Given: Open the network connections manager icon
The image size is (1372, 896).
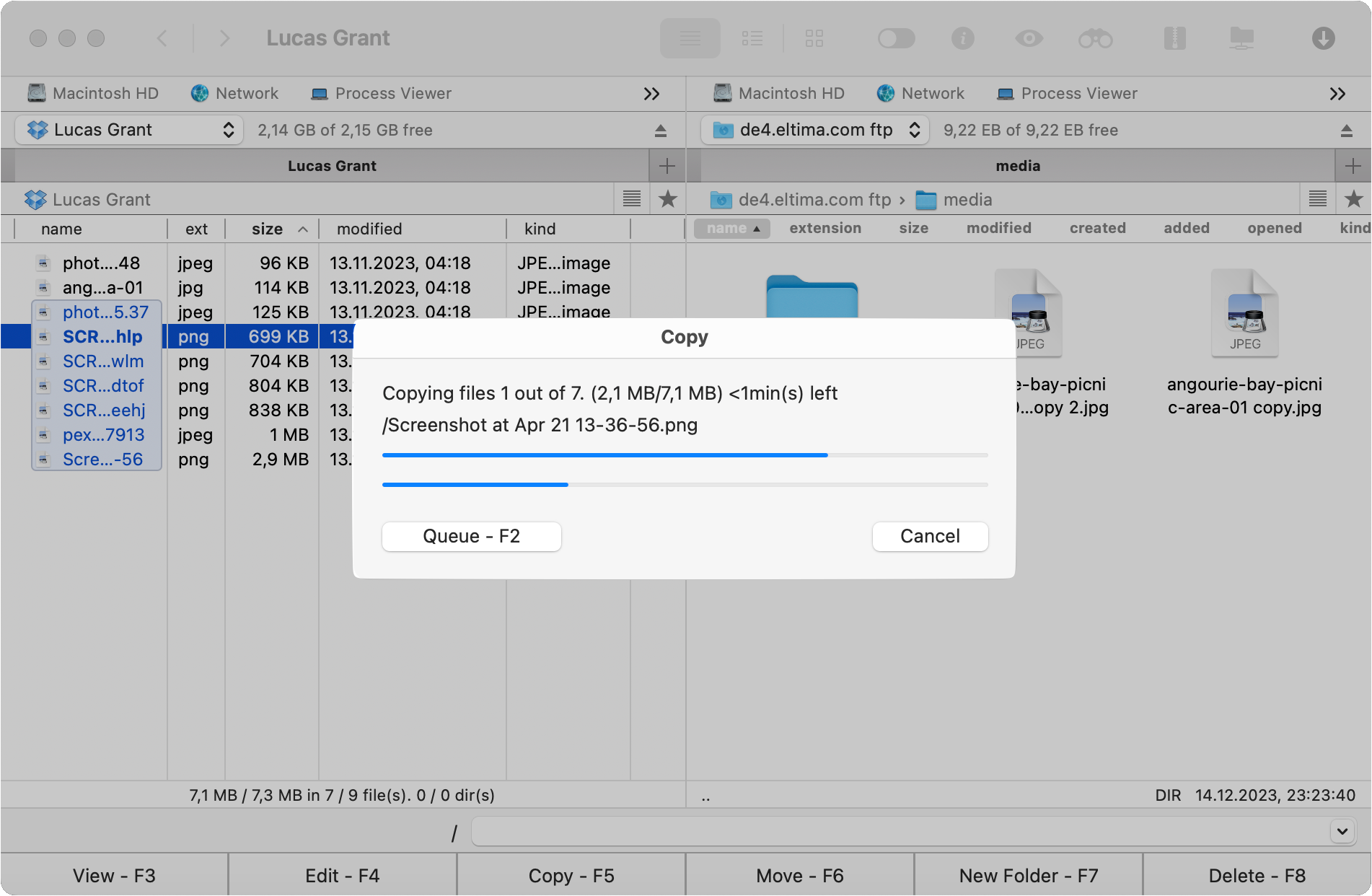Looking at the screenshot, I should (x=1241, y=38).
